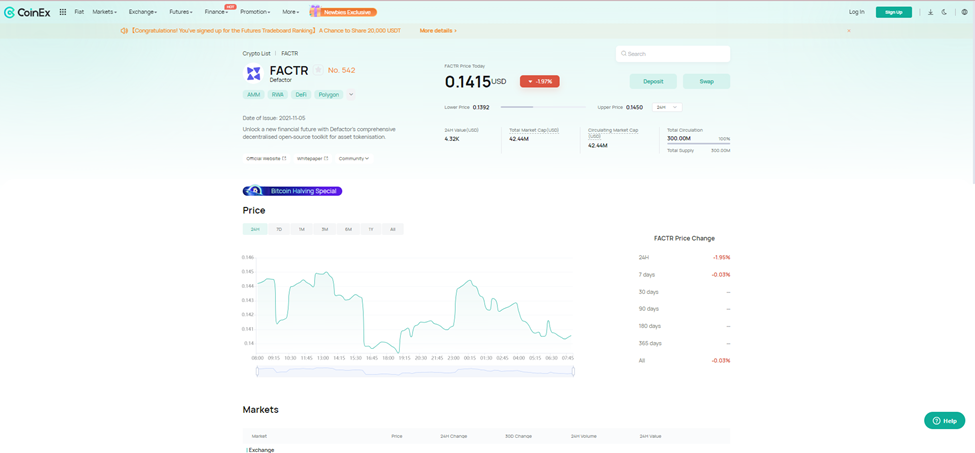Toggle the FACTR favorite star
This screenshot has width=975, height=453.
pyautogui.click(x=318, y=70)
